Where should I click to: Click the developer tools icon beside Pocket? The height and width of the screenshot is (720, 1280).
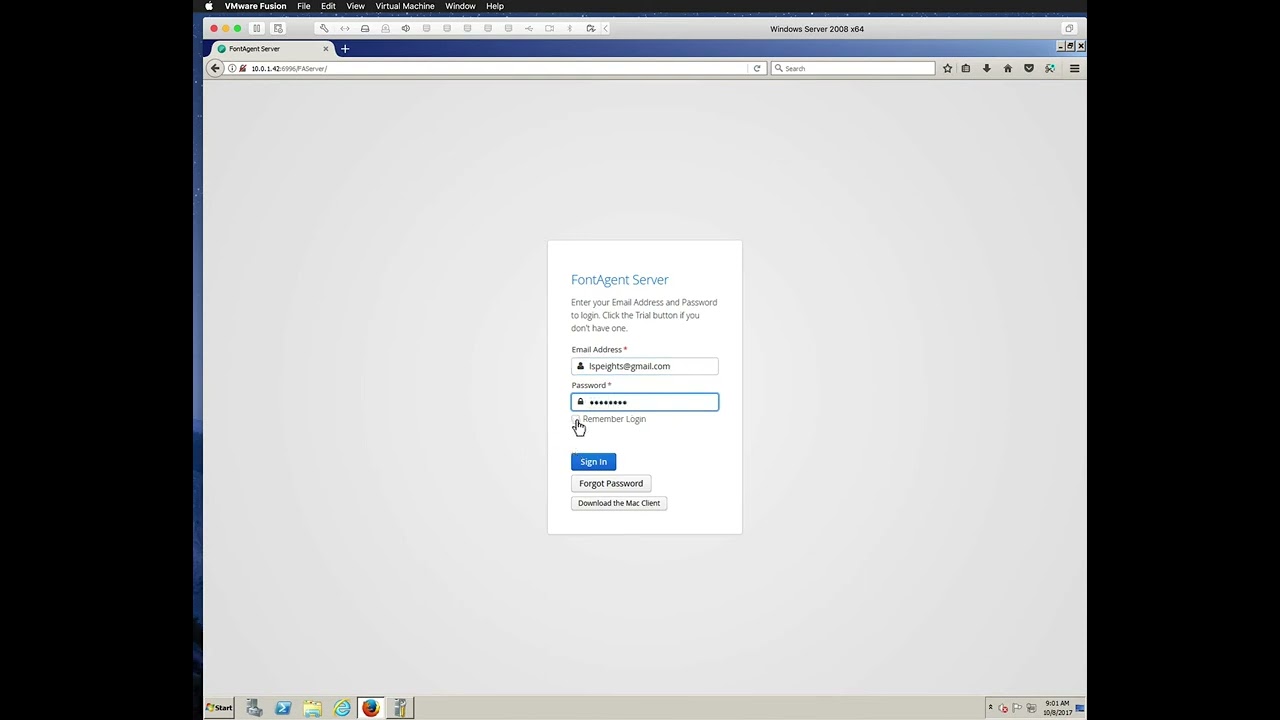point(1049,69)
